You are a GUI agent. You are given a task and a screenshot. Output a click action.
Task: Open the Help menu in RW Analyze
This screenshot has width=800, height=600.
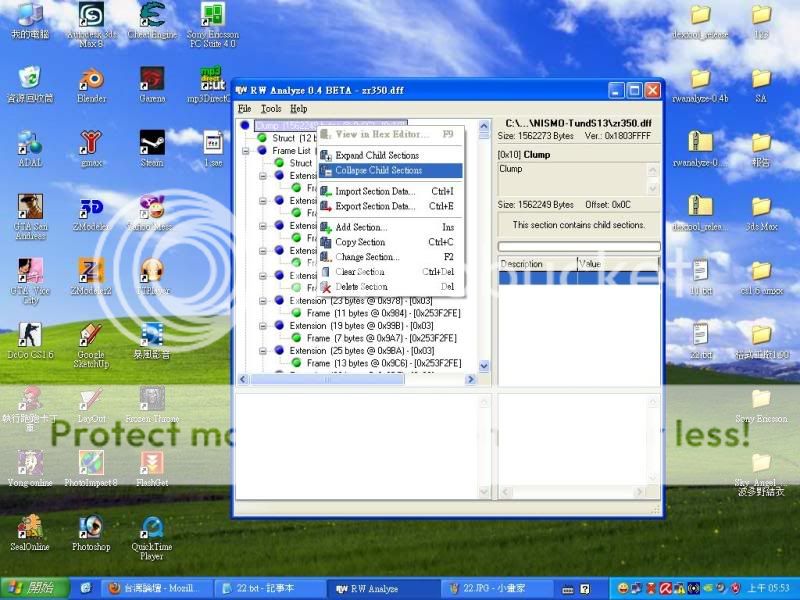click(298, 108)
